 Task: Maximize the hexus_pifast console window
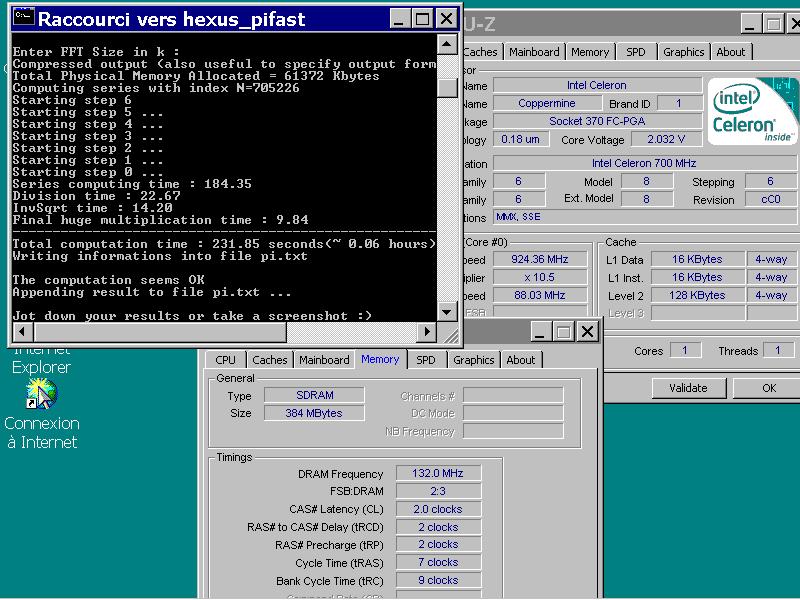pyautogui.click(x=422, y=19)
